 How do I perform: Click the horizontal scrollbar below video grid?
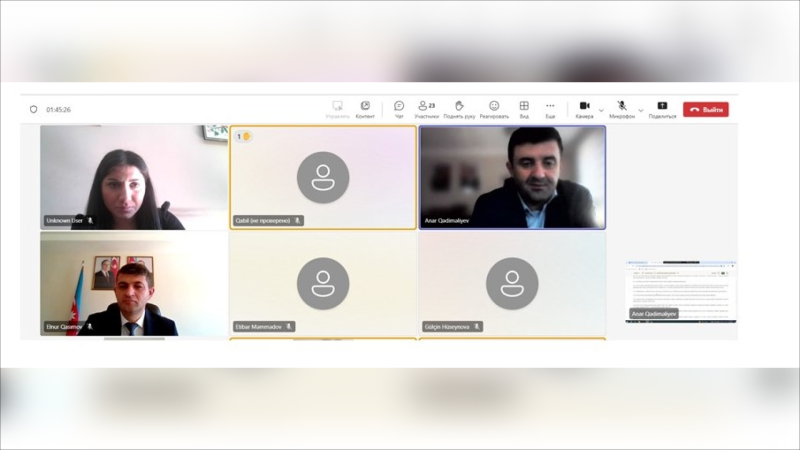pos(134,338)
